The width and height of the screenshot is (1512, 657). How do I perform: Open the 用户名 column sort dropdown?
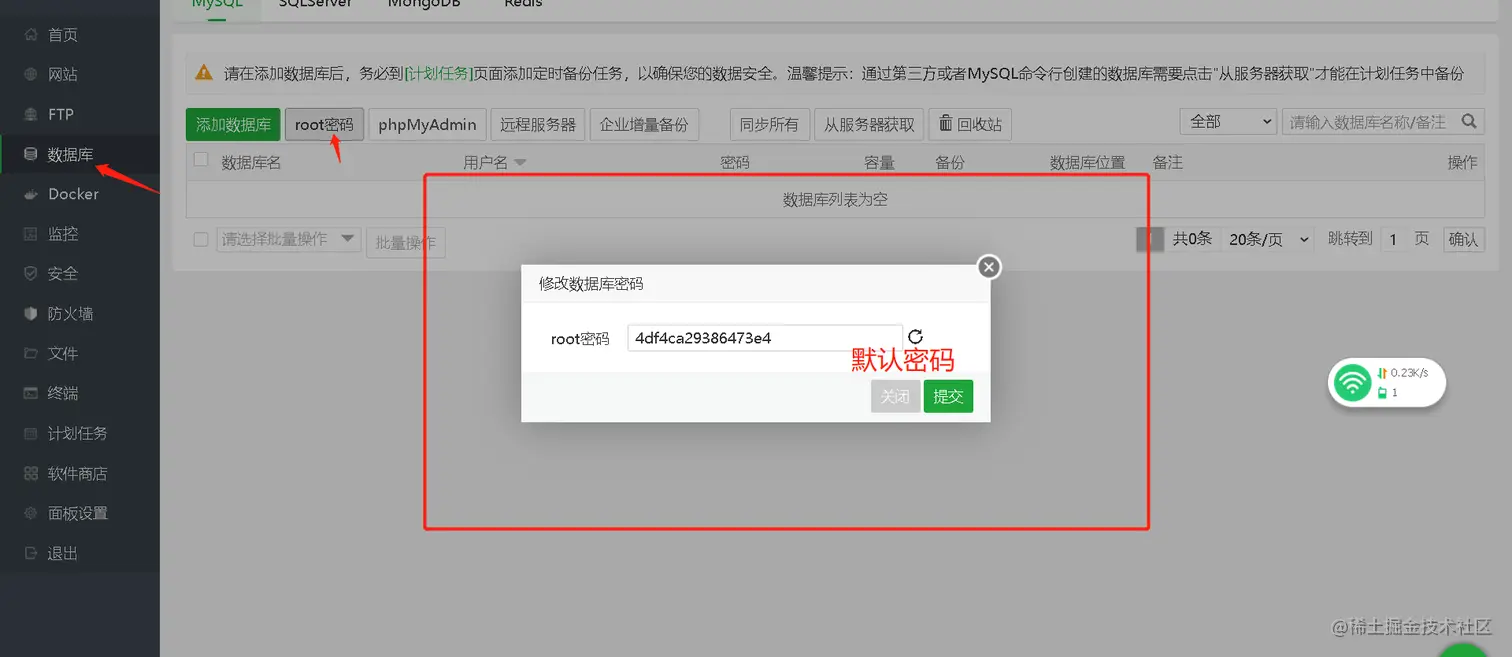click(x=519, y=162)
